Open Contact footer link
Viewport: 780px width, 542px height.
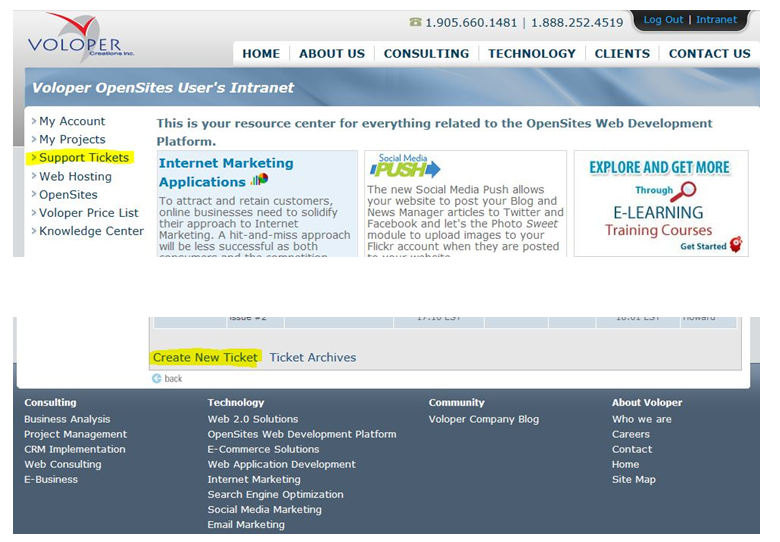coord(632,449)
